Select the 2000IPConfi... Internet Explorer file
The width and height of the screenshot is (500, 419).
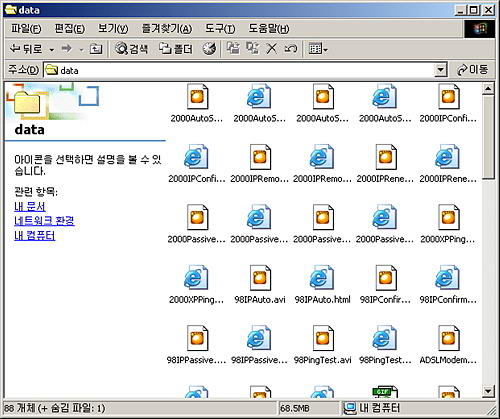coord(197,164)
